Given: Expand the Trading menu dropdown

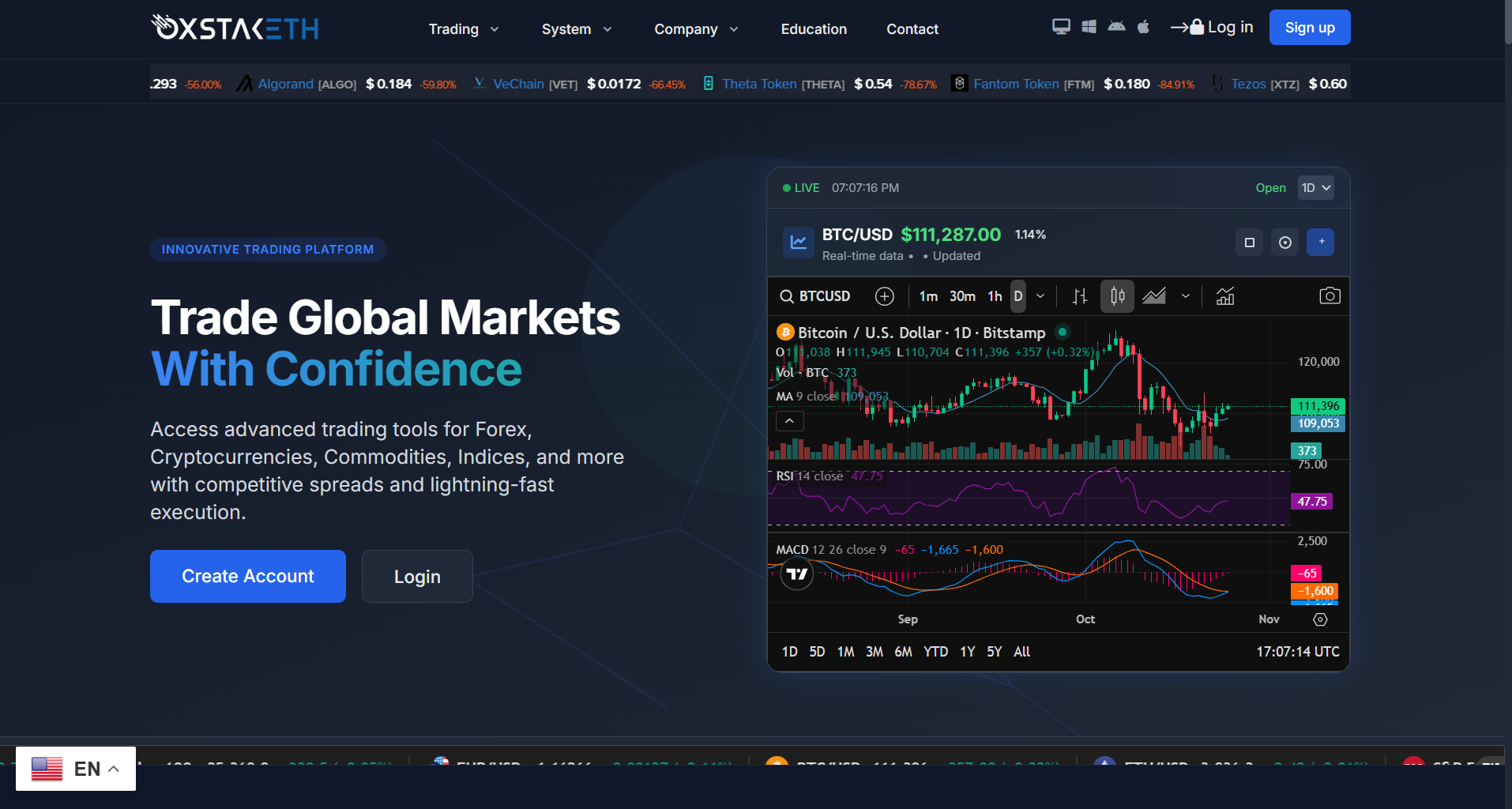Looking at the screenshot, I should coord(464,29).
